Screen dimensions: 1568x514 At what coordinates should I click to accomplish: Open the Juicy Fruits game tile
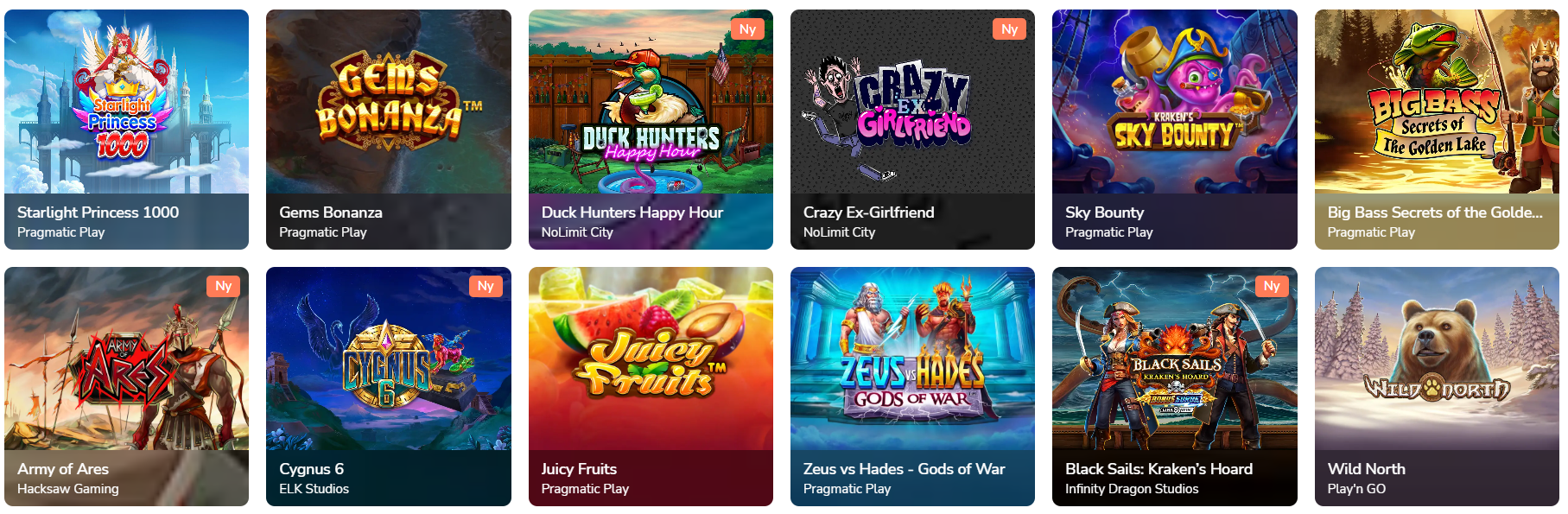(x=651, y=359)
